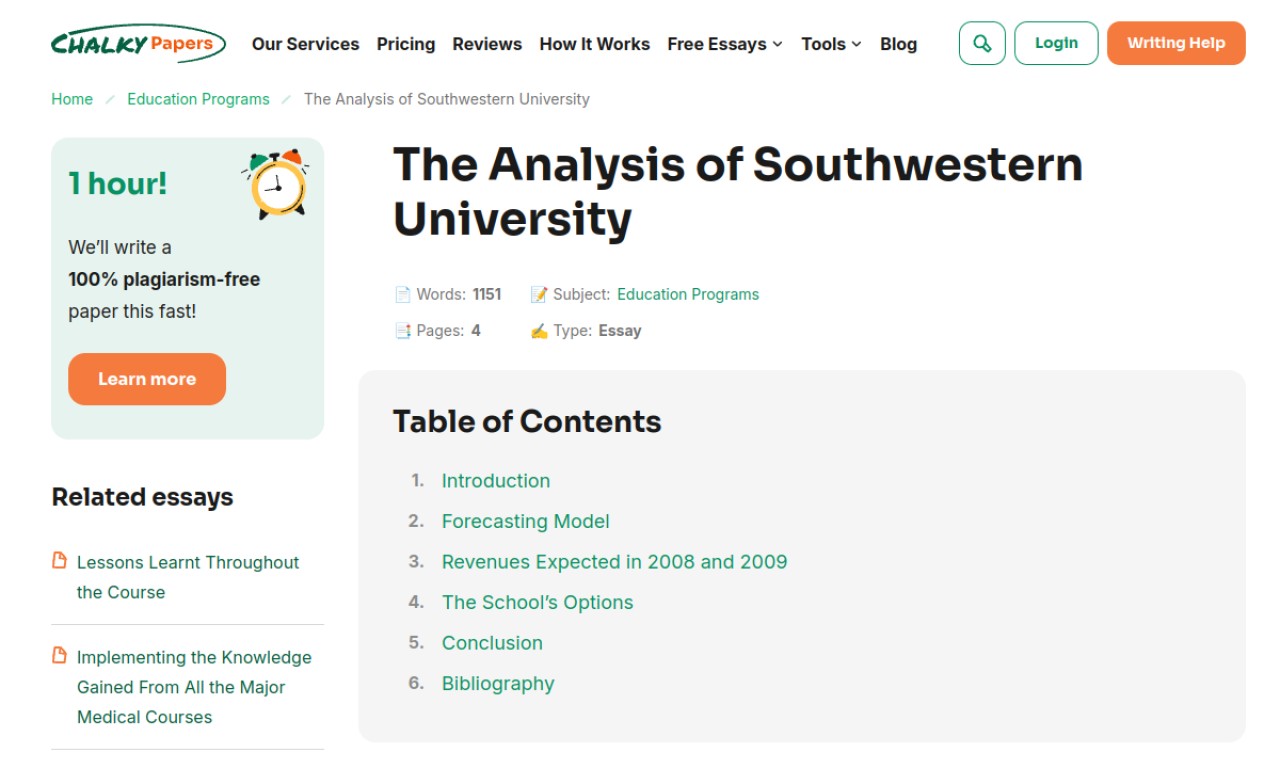
Task: Go to Home breadcrumb link
Action: click(x=72, y=99)
